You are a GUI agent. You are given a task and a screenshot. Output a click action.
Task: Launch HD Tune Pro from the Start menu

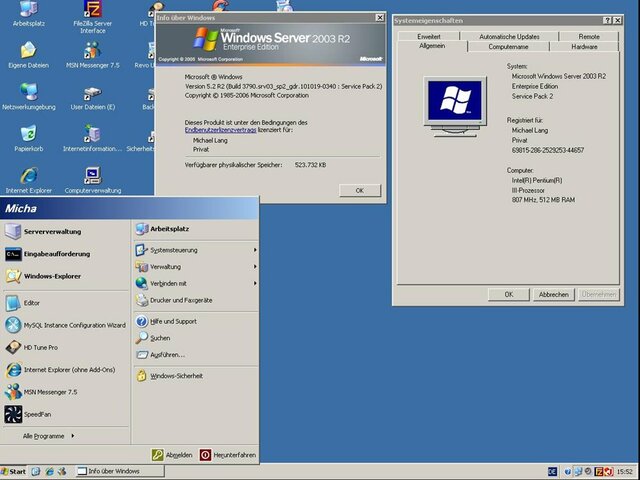pyautogui.click(x=64, y=347)
